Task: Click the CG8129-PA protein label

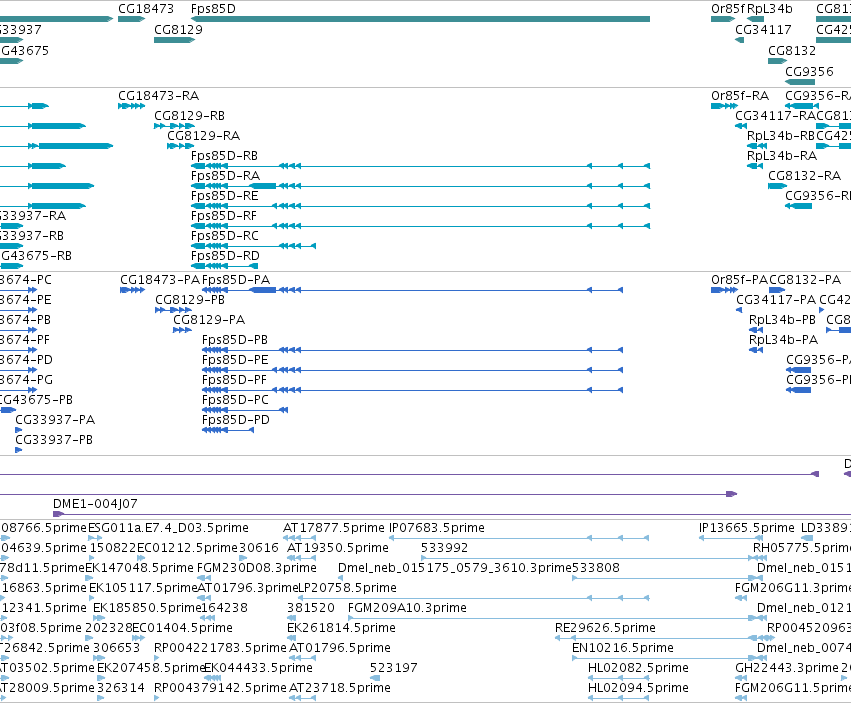Action: click(x=209, y=320)
